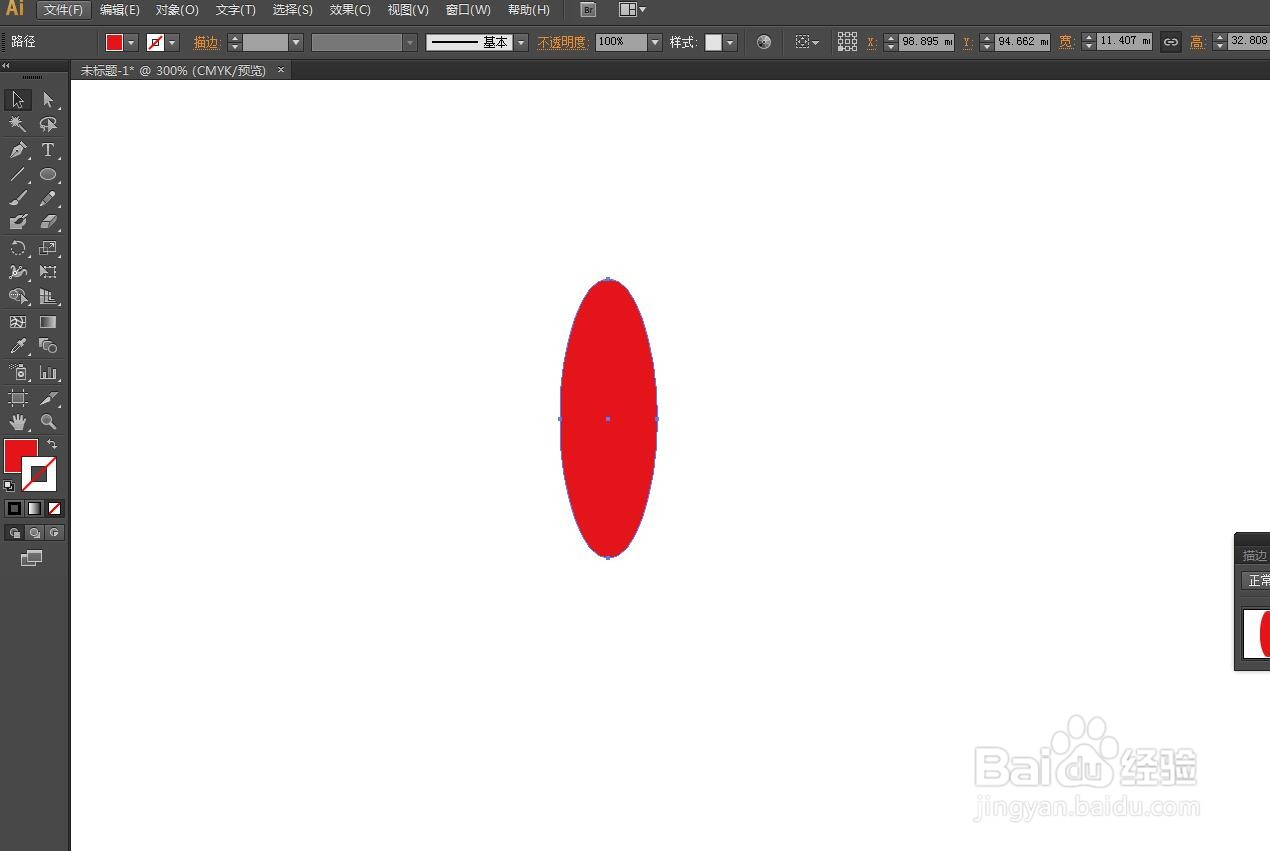Viewport: 1270px width, 851px height.
Task: Open the 编辑(E) menu
Action: (x=120, y=10)
